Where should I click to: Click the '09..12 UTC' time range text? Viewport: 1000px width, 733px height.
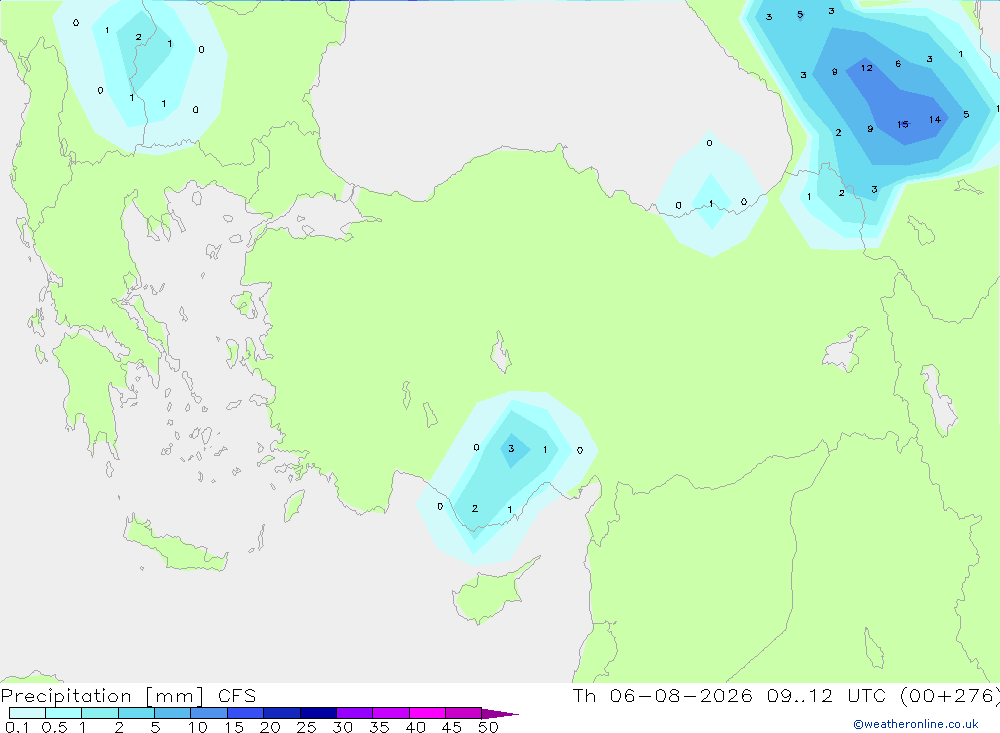[827, 695]
